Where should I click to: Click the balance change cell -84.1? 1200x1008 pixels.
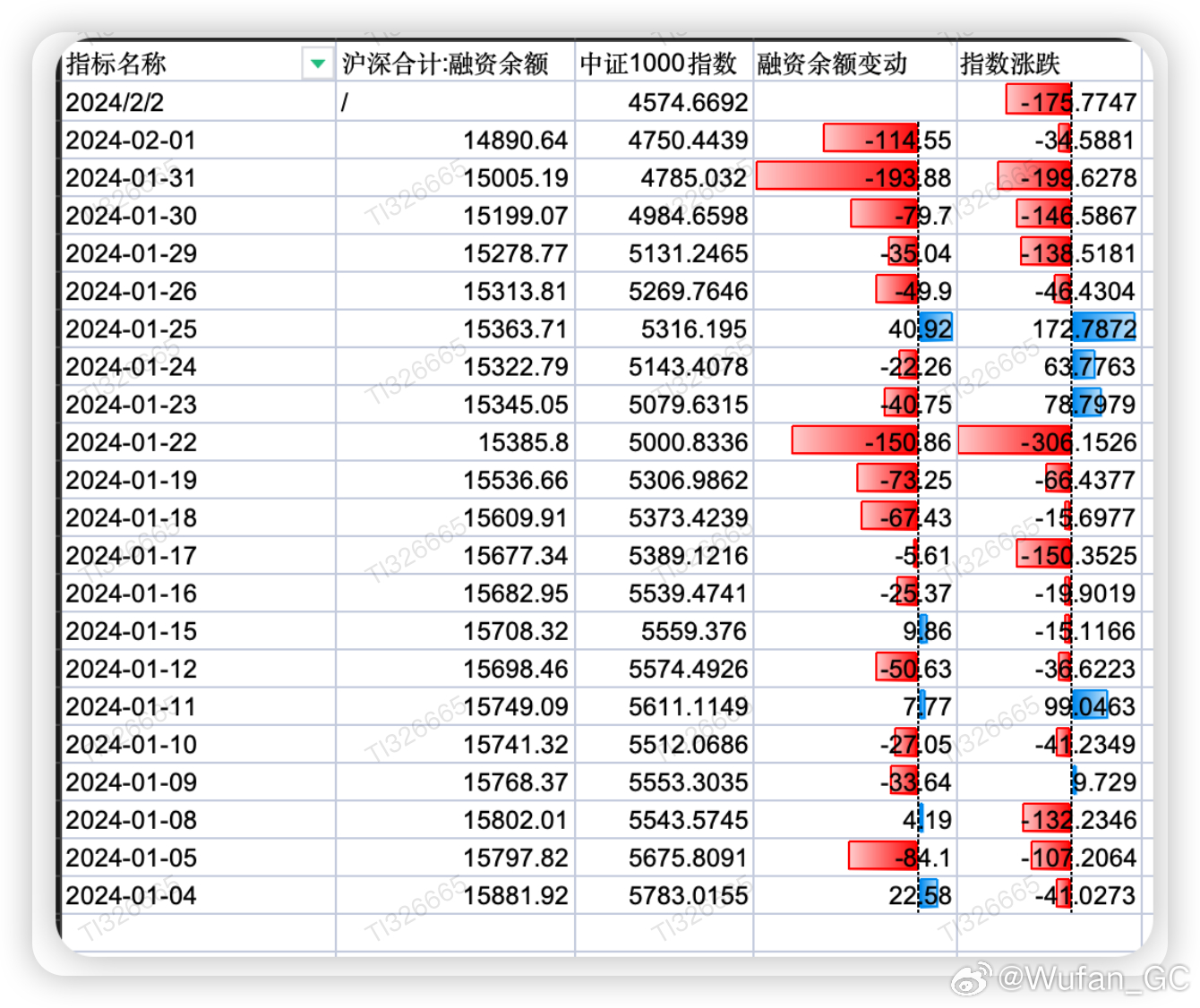[854, 857]
